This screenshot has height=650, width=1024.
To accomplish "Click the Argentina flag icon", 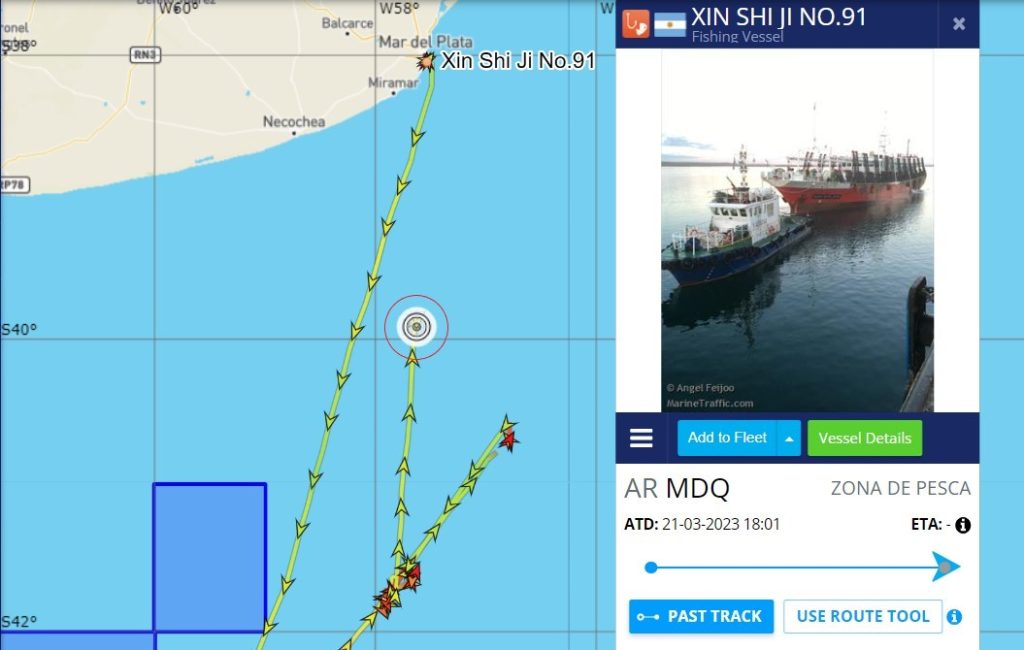I will pos(669,25).
